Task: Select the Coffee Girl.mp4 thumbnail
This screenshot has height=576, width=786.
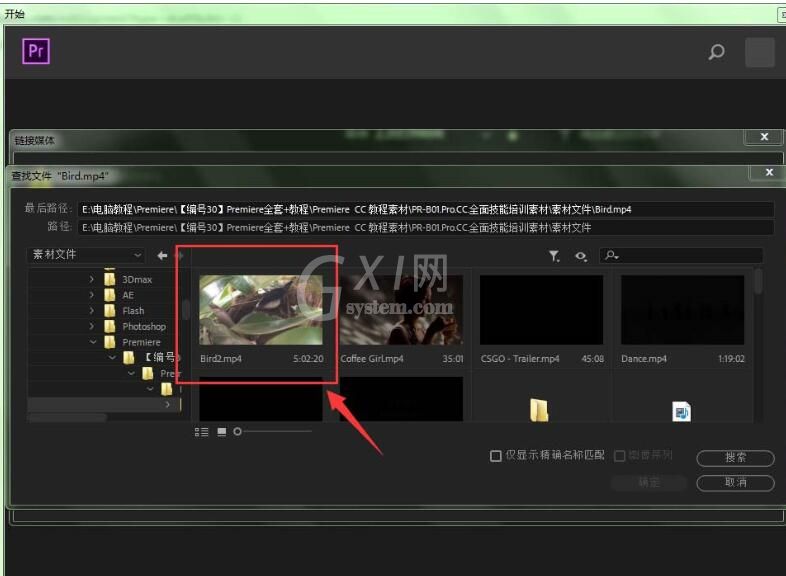Action: click(402, 310)
